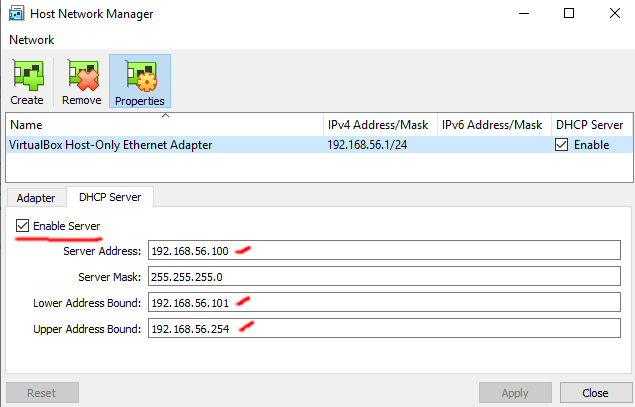Open the Network menu

32,40
